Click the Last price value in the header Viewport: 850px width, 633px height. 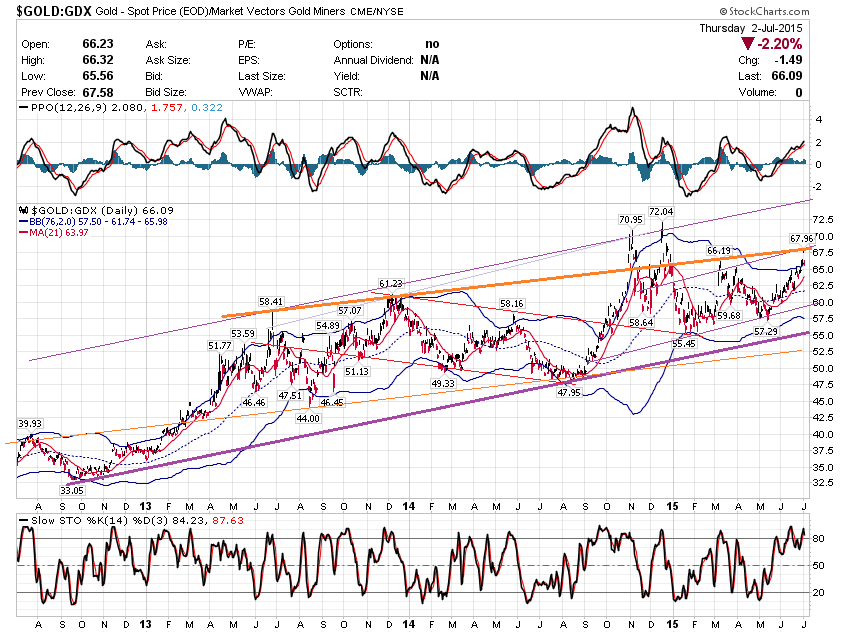[x=787, y=76]
